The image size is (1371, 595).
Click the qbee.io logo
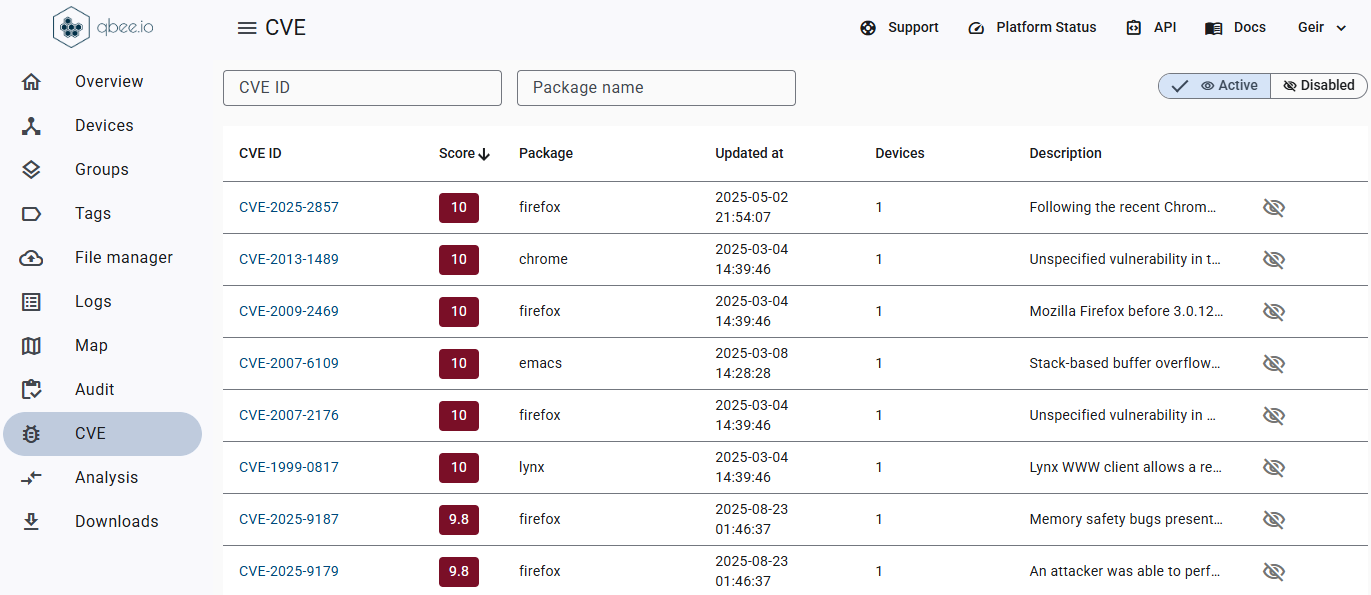point(103,28)
